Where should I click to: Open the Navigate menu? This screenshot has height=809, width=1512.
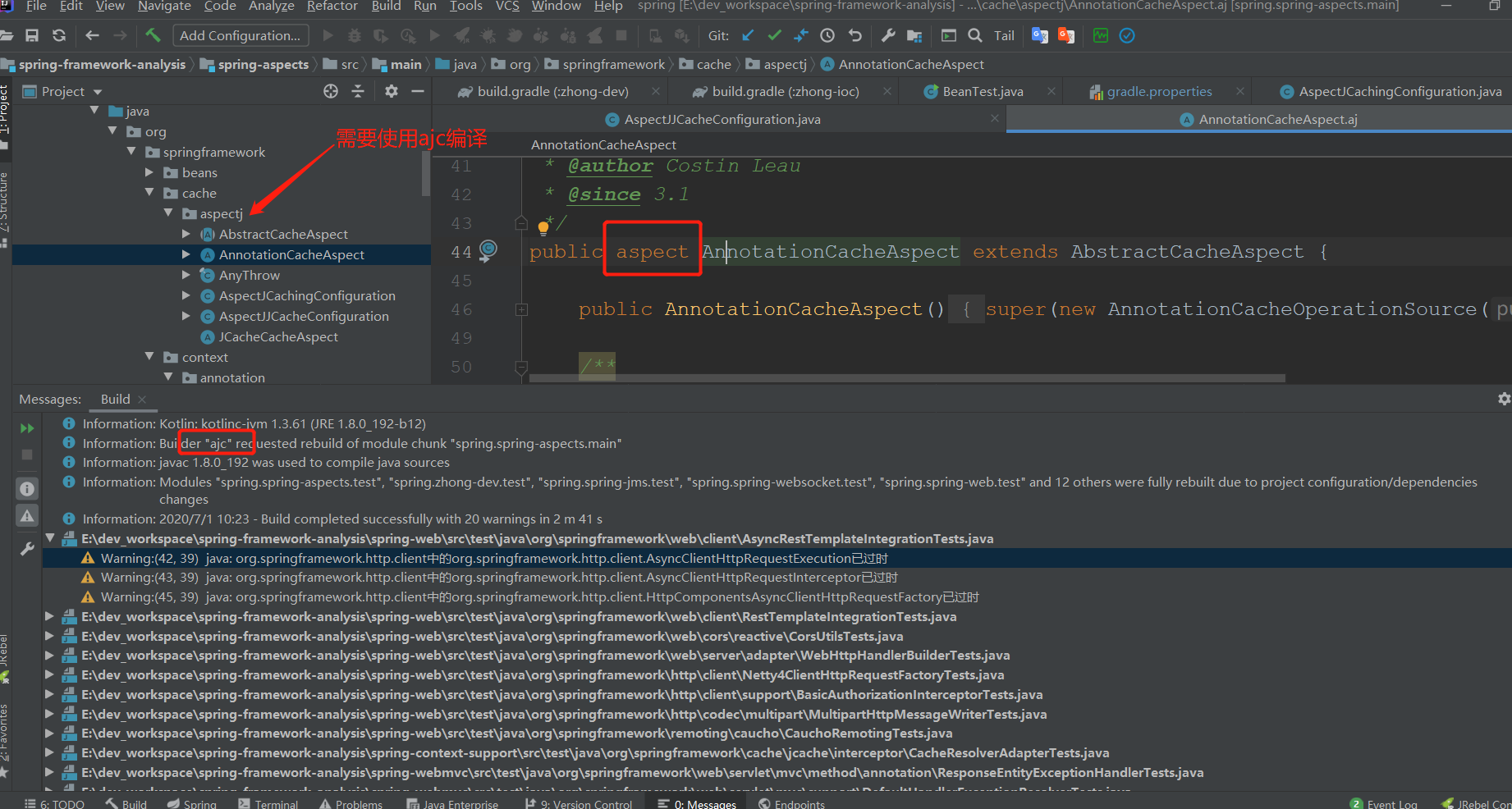(164, 6)
